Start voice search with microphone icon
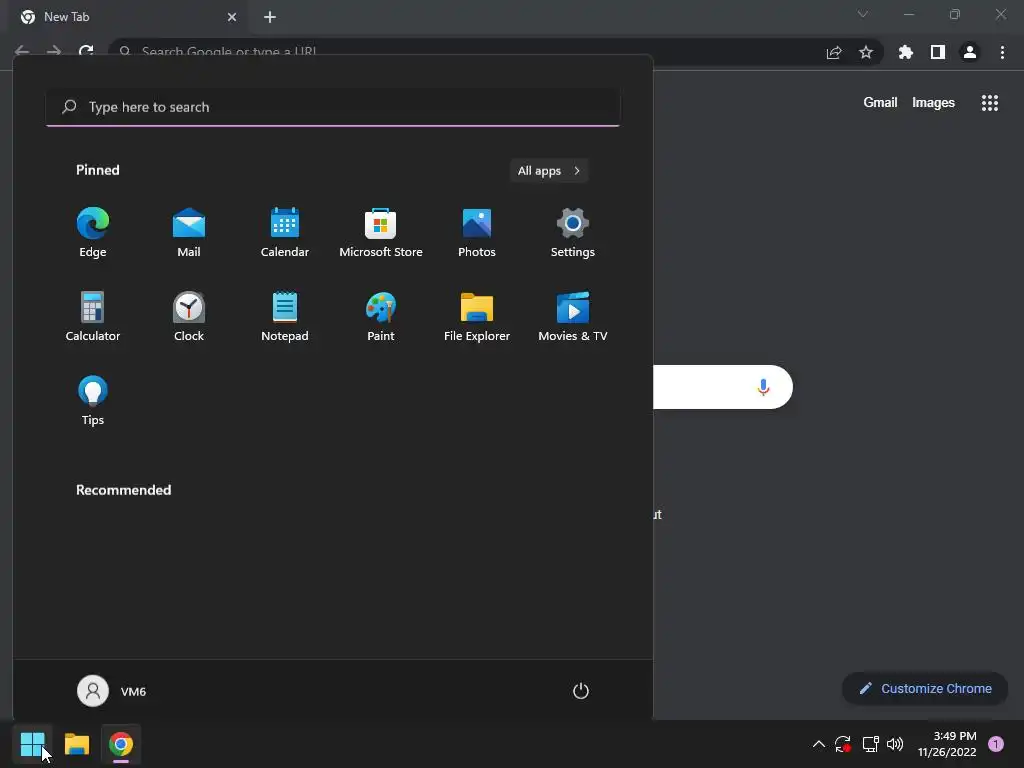This screenshot has width=1024, height=768. (x=763, y=387)
